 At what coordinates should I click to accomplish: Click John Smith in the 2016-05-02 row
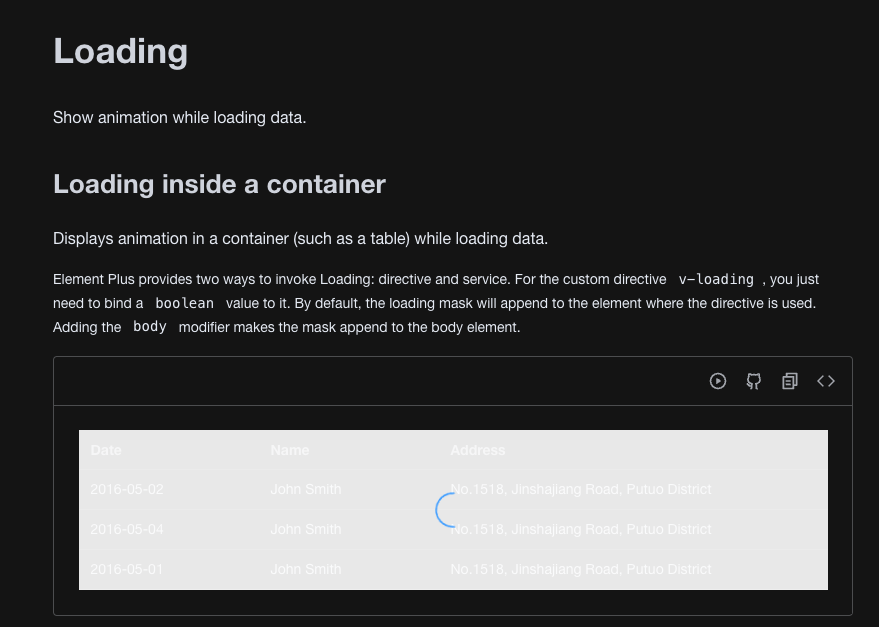(306, 489)
